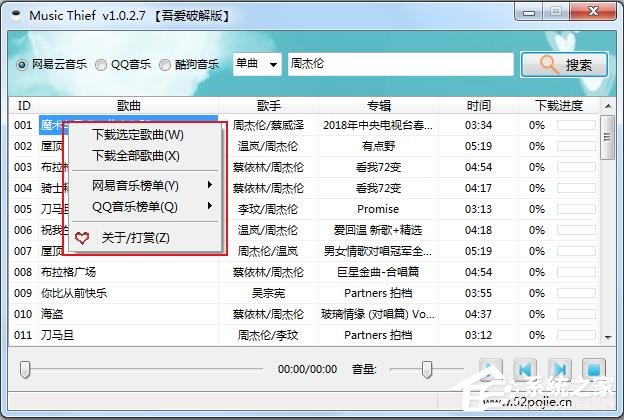The height and width of the screenshot is (420, 624).
Task: Click the vertical scrollbar thumb of song list
Action: click(607, 137)
